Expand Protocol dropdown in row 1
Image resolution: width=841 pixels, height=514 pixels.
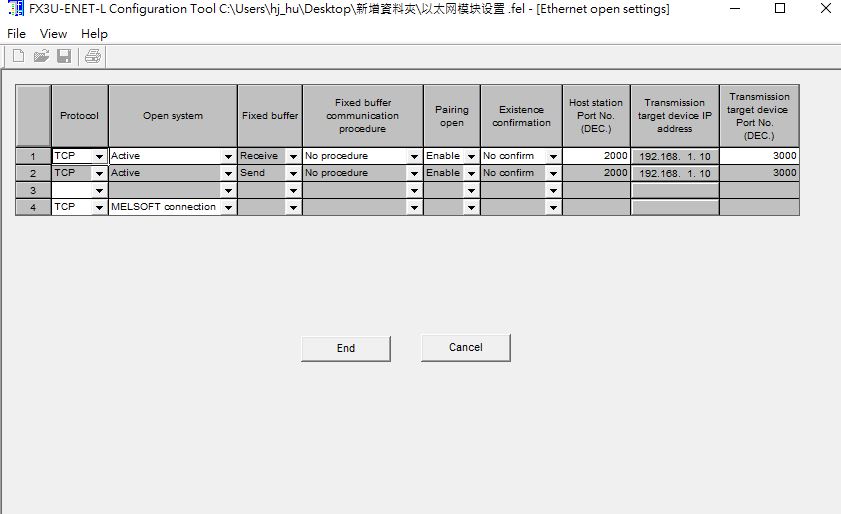[x=99, y=157]
